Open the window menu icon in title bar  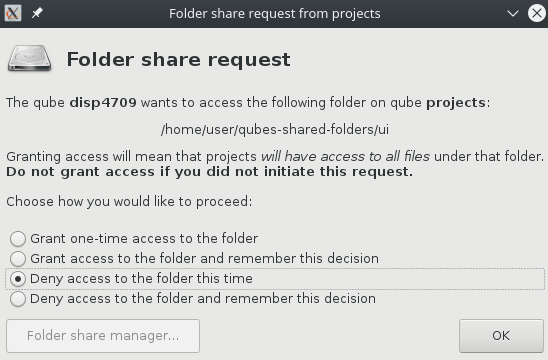[13, 13]
